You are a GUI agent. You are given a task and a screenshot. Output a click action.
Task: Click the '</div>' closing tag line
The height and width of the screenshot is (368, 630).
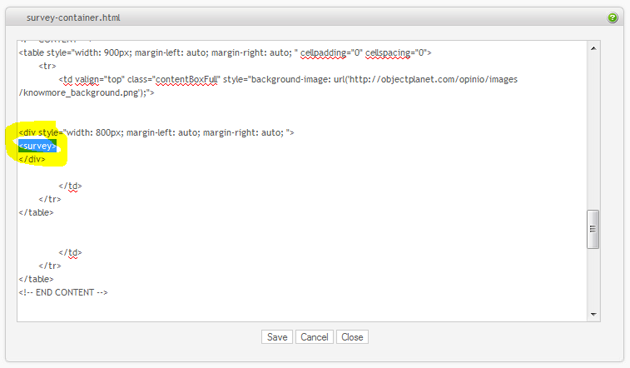tap(32, 159)
